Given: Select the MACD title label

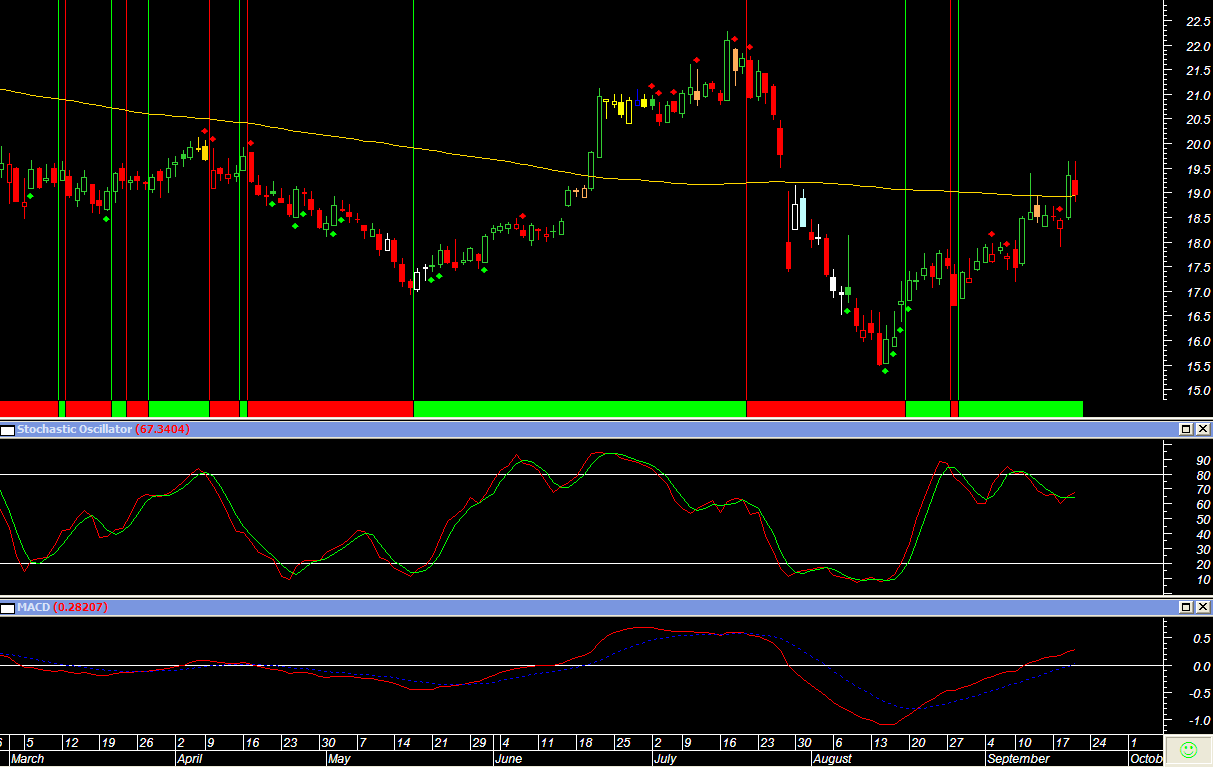Looking at the screenshot, I should point(33,607).
